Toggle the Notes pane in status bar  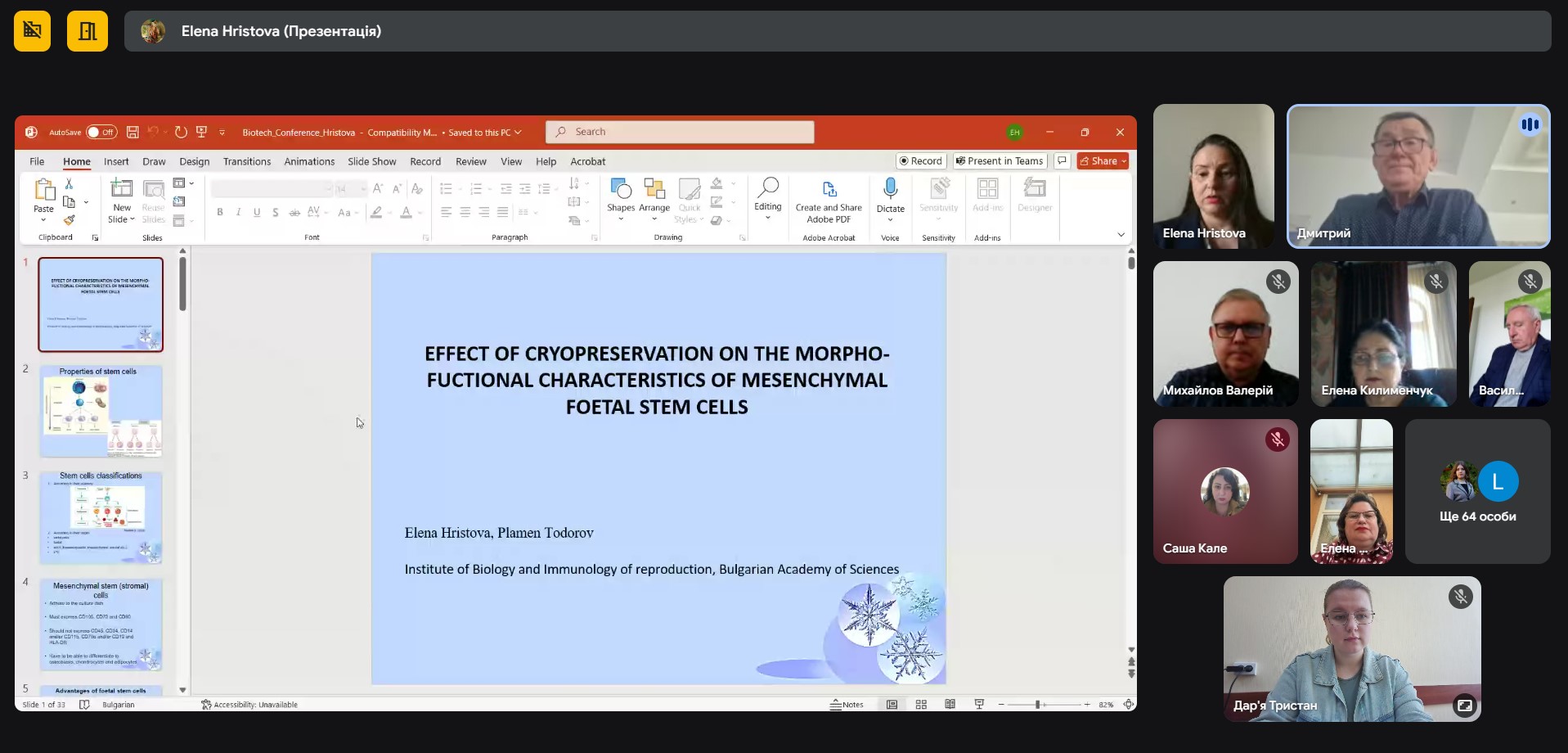click(x=847, y=704)
